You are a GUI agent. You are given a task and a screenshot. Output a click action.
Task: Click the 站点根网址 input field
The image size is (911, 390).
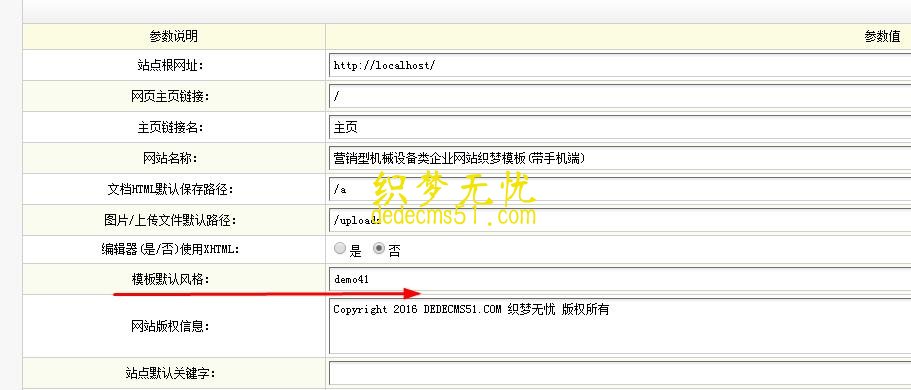pyautogui.click(x=619, y=65)
